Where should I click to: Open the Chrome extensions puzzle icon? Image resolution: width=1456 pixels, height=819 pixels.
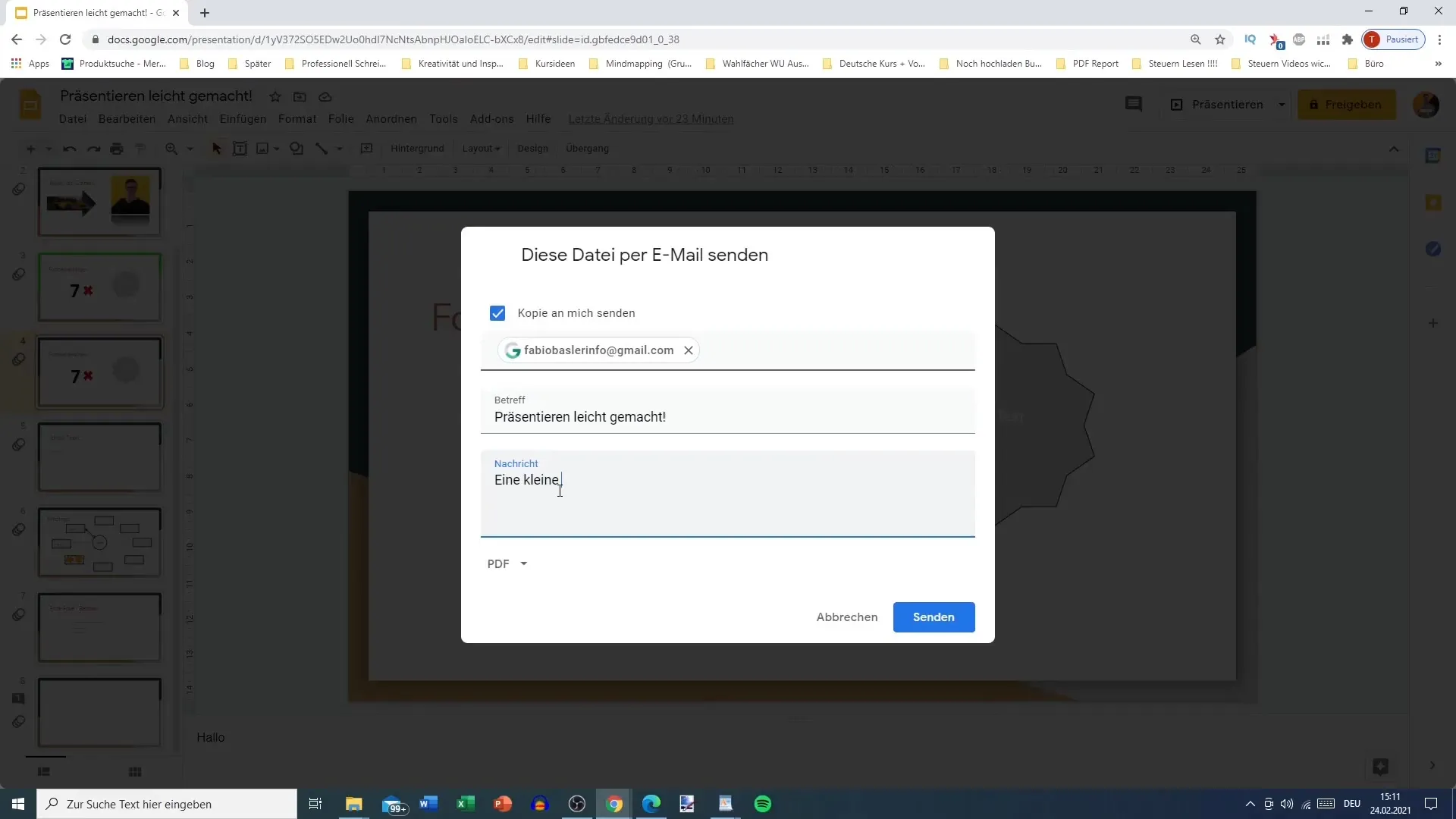(1347, 39)
